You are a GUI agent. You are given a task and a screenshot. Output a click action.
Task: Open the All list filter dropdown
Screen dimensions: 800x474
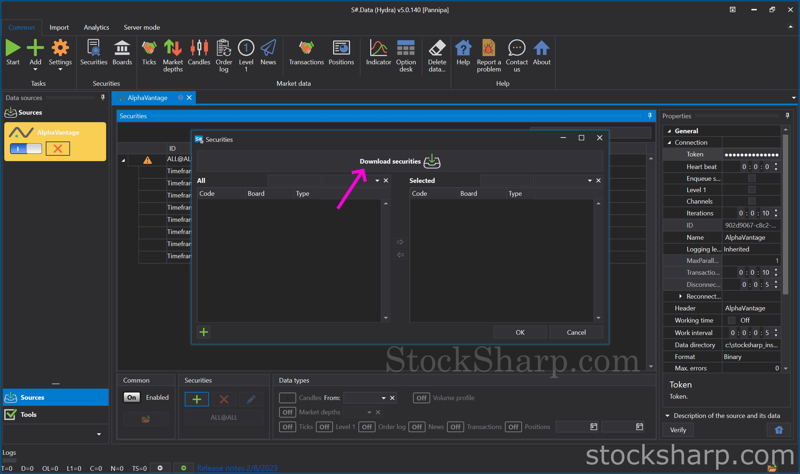click(377, 181)
